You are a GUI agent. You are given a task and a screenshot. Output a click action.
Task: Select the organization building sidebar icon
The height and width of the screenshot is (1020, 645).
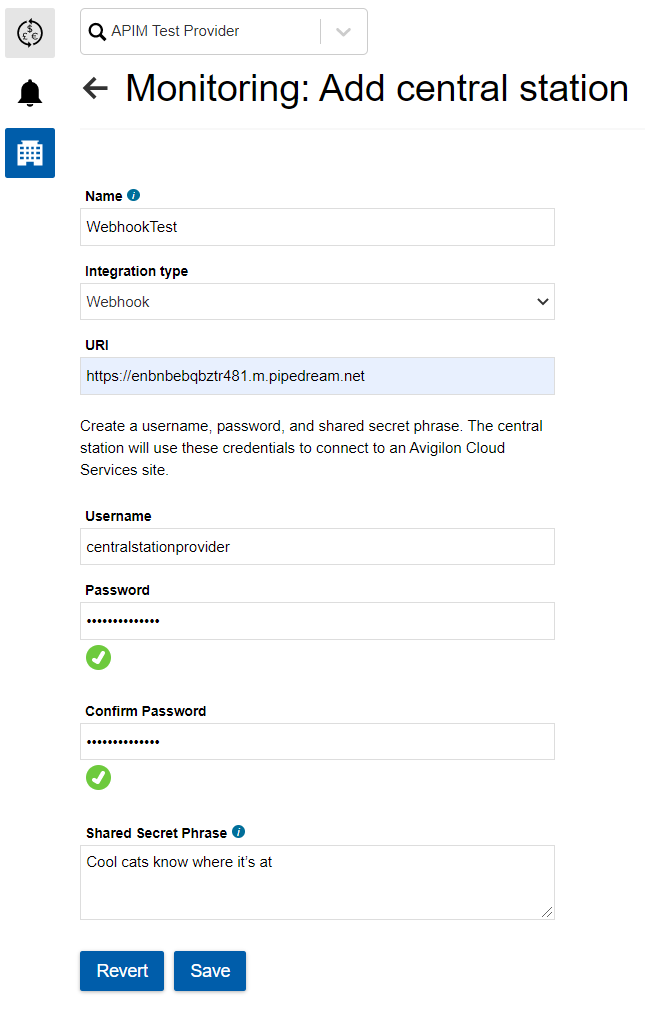[30, 153]
